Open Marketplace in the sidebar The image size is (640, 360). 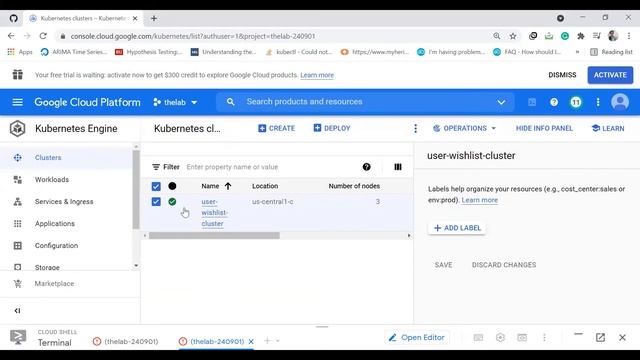pos(54,284)
